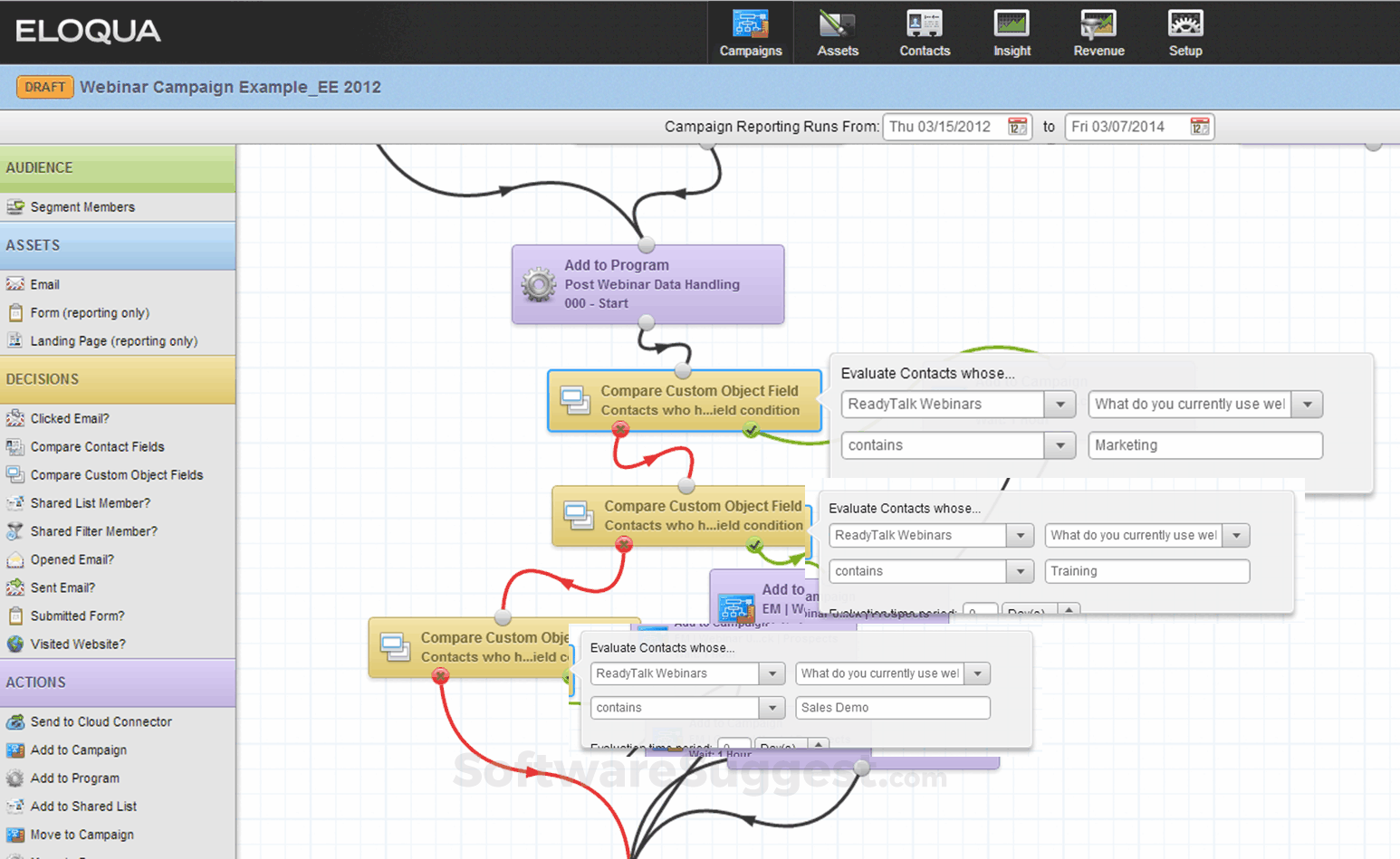Open the Revenue navigation icon

point(1098,33)
